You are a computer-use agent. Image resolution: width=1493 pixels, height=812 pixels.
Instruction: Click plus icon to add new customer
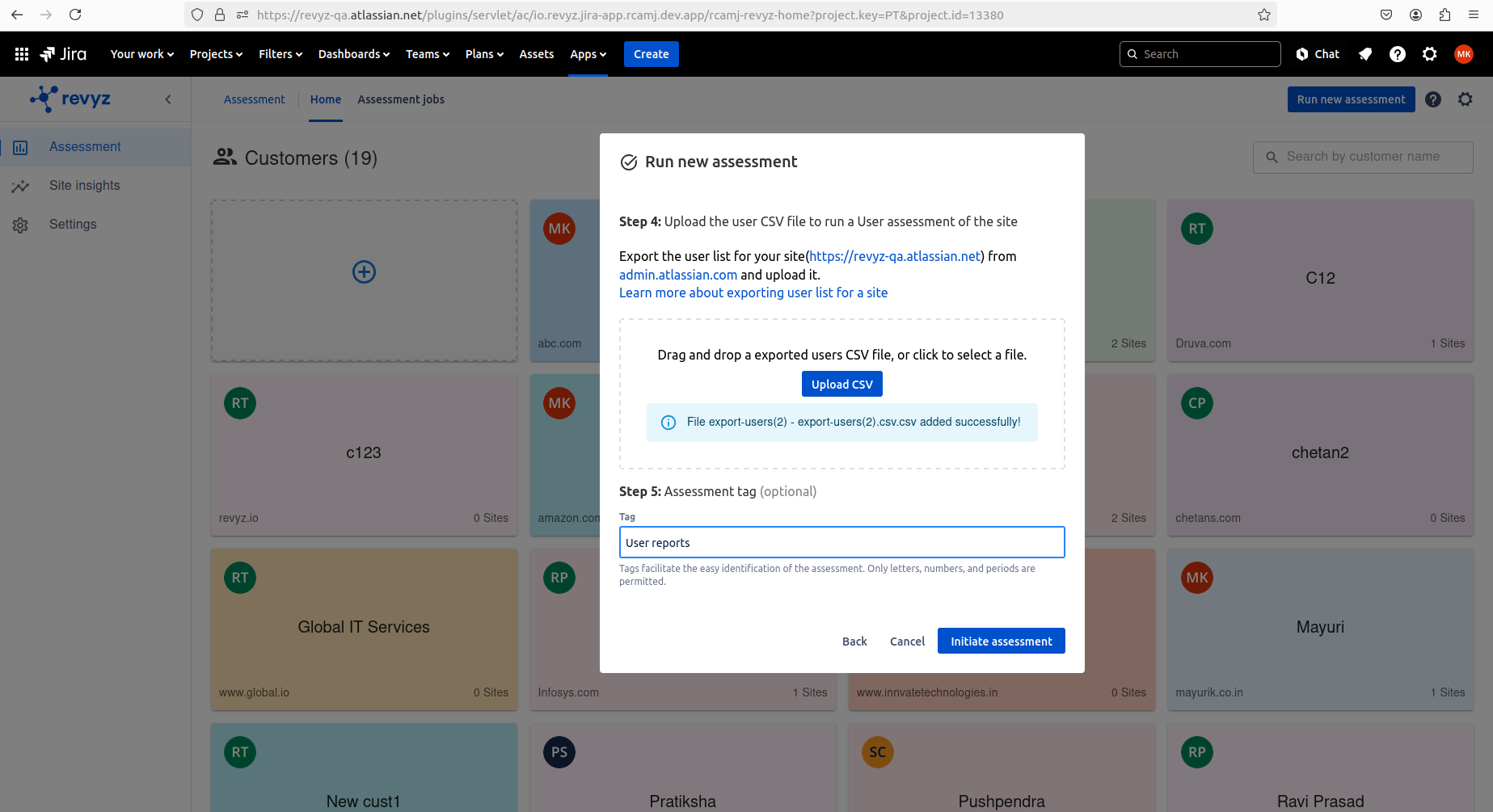point(364,272)
